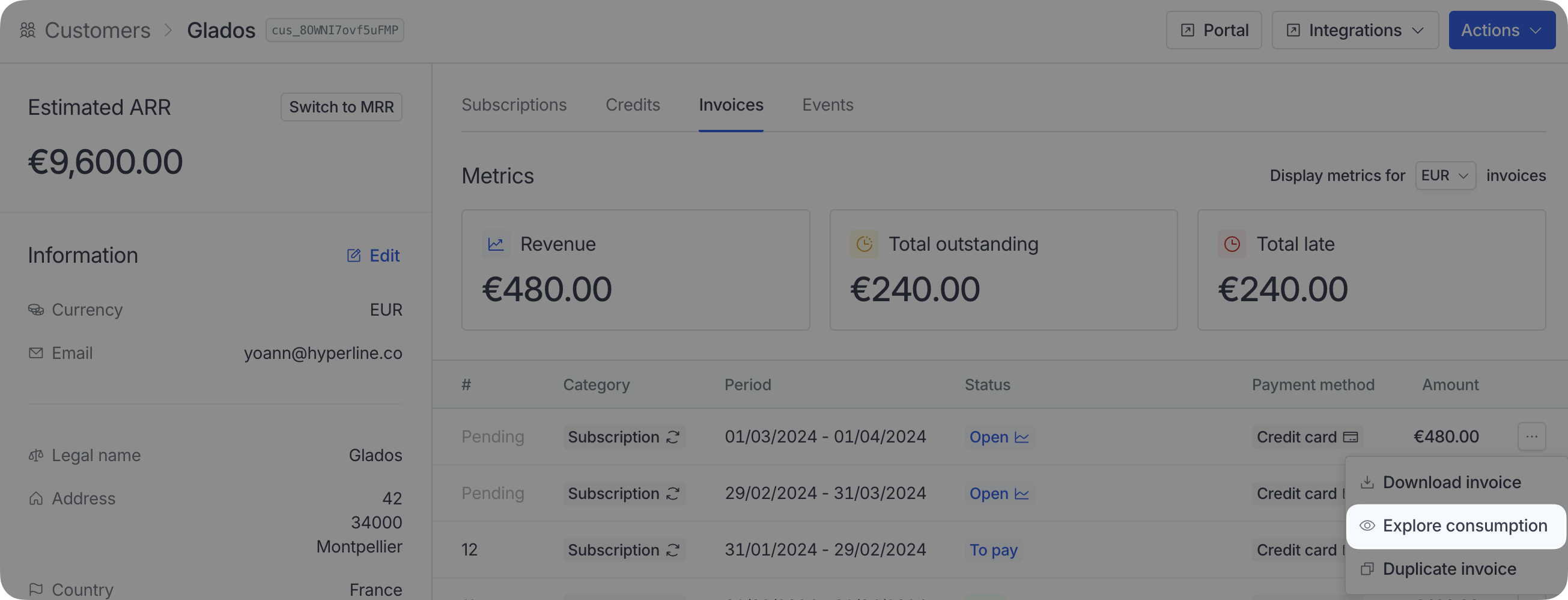The height and width of the screenshot is (600, 1568).
Task: Click the period 31/01/2024 - 29/02/2024
Action: click(825, 550)
